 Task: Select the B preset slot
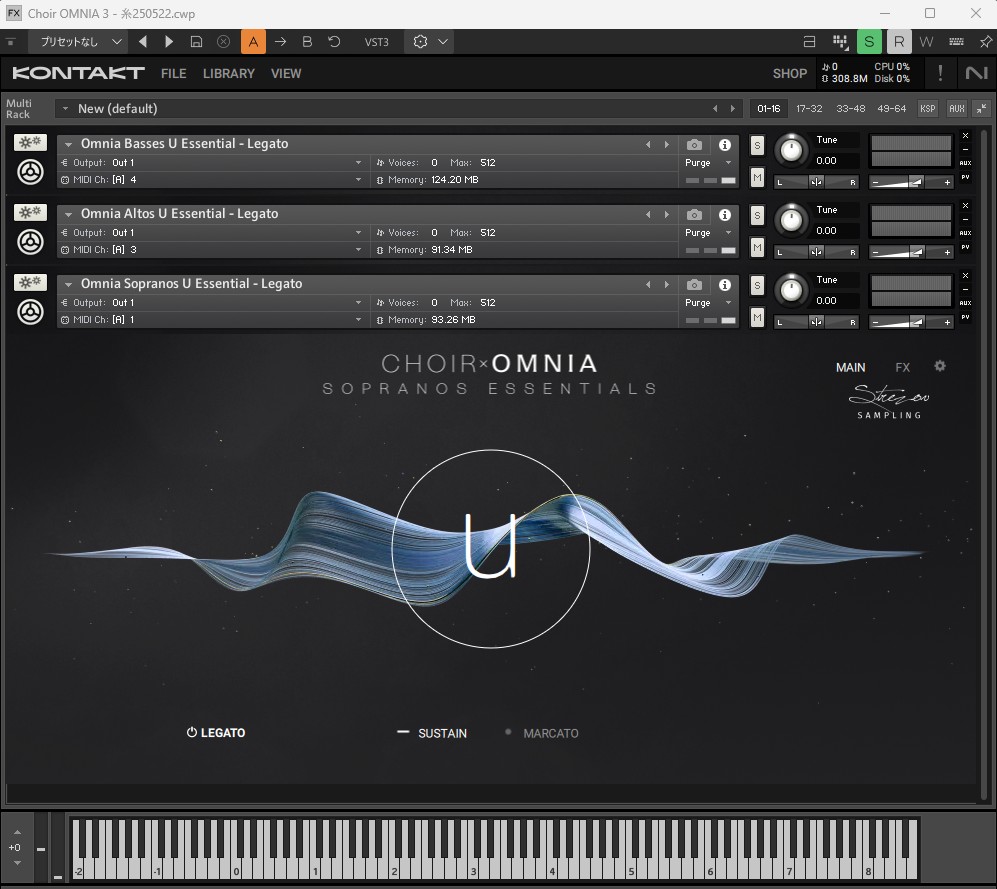click(x=307, y=42)
